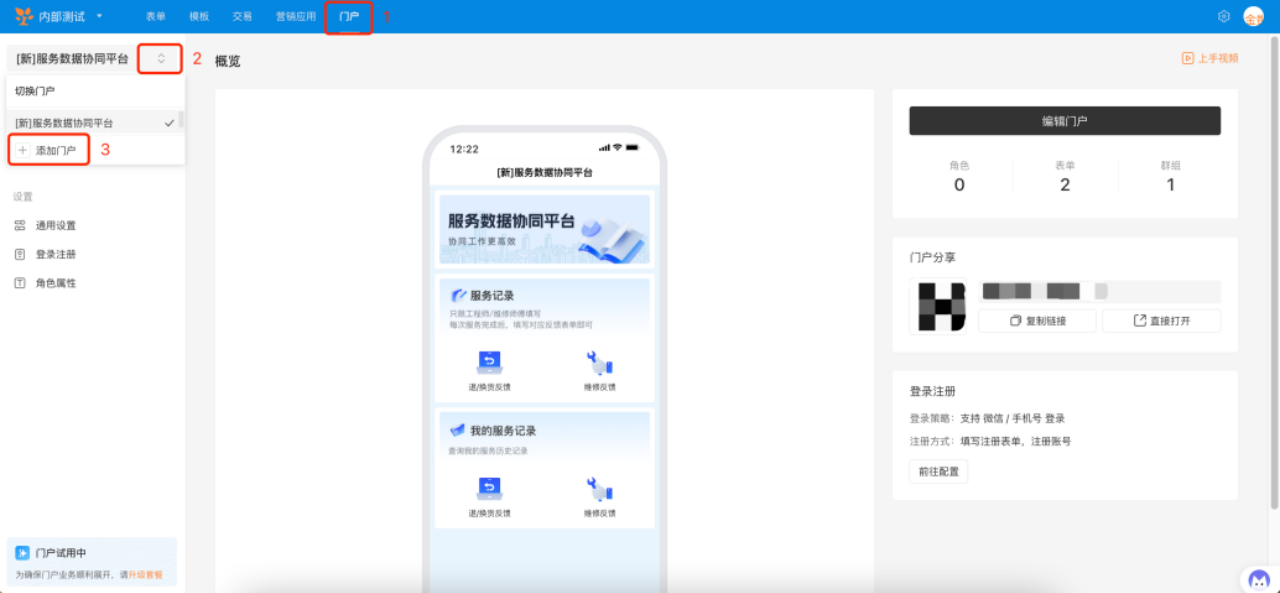Click the plus icon beside 添加门户
This screenshot has width=1280, height=593.
23,150
